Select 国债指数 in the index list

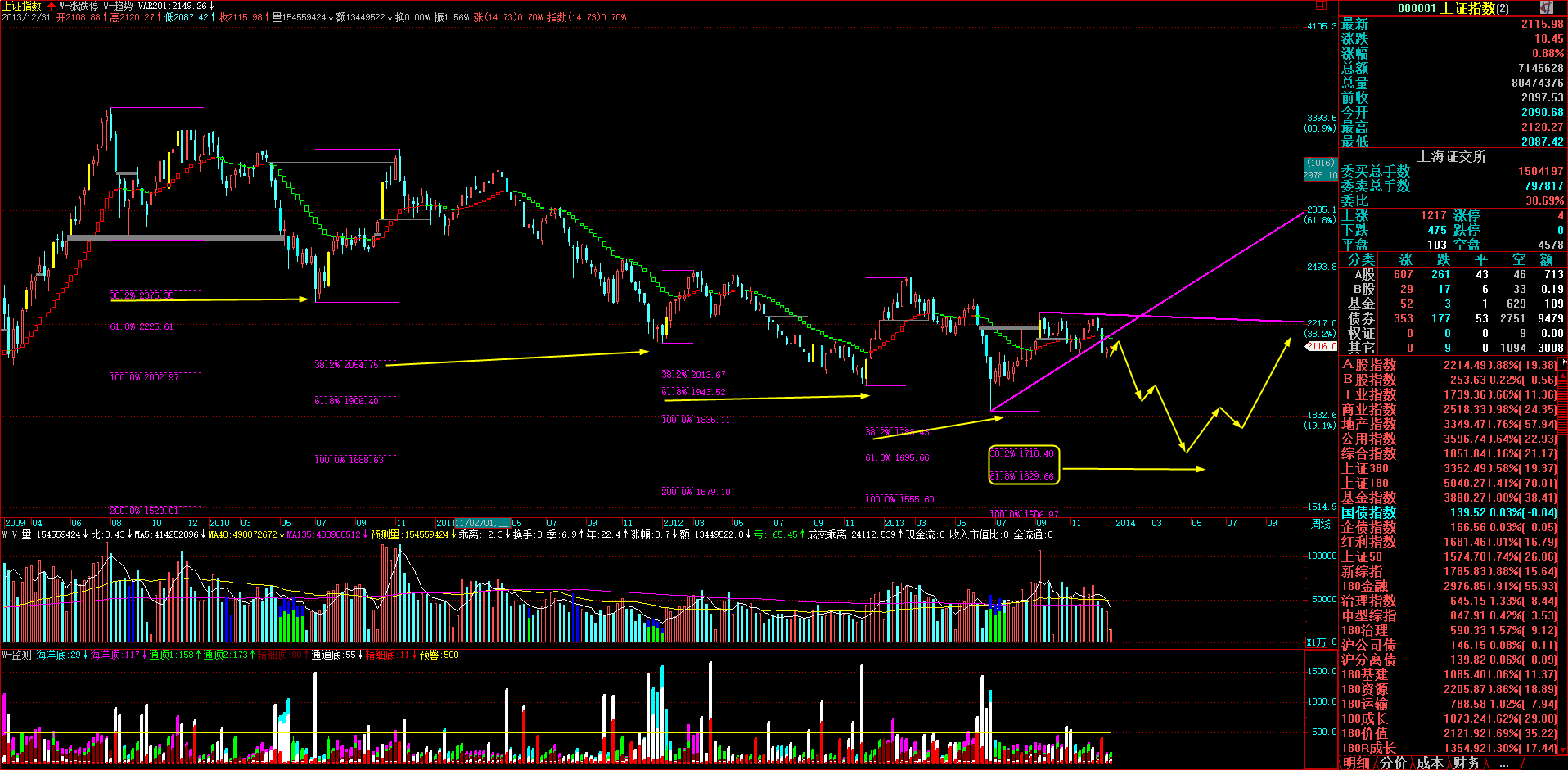[1368, 512]
